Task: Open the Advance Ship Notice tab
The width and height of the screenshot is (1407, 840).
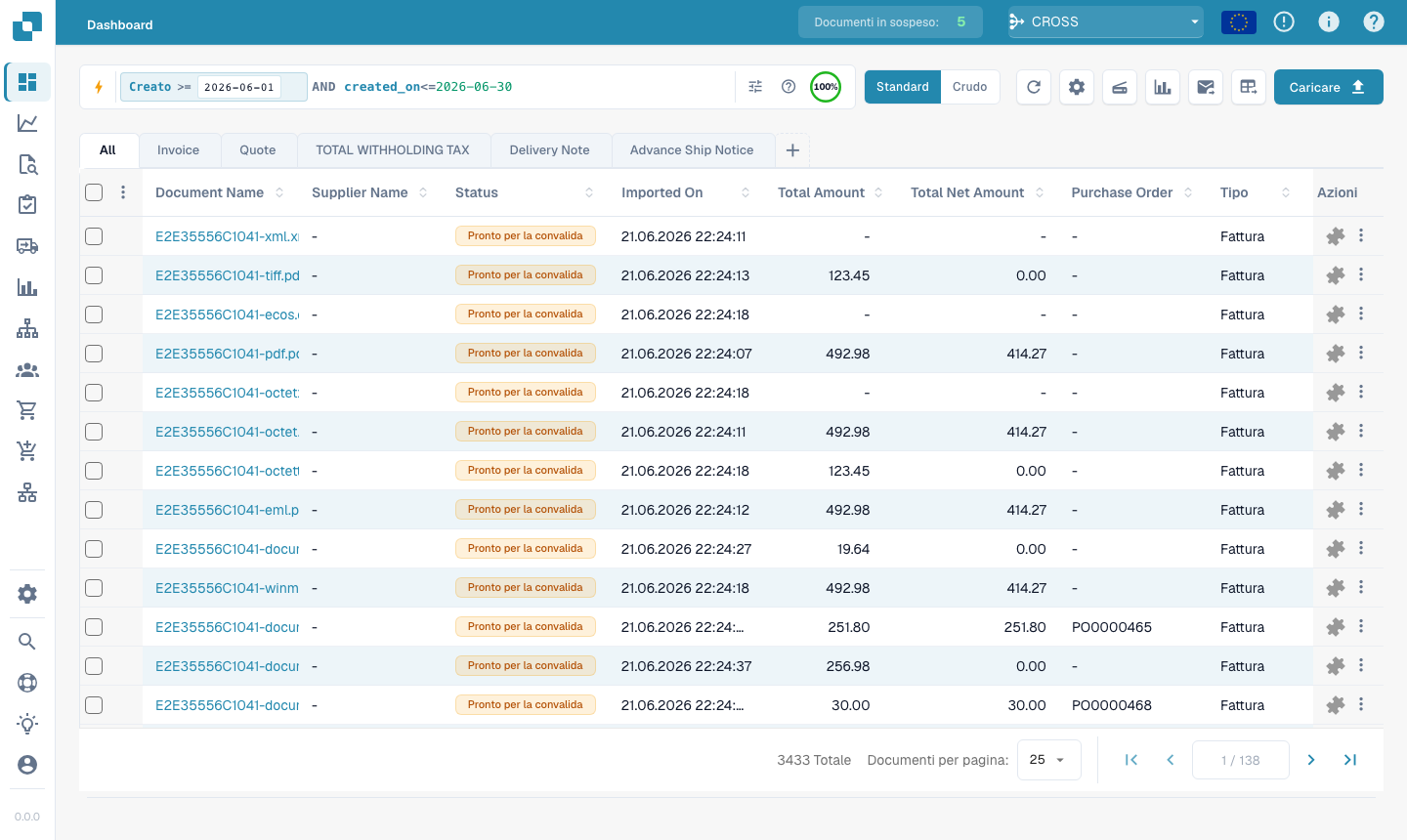Action: coord(692,150)
